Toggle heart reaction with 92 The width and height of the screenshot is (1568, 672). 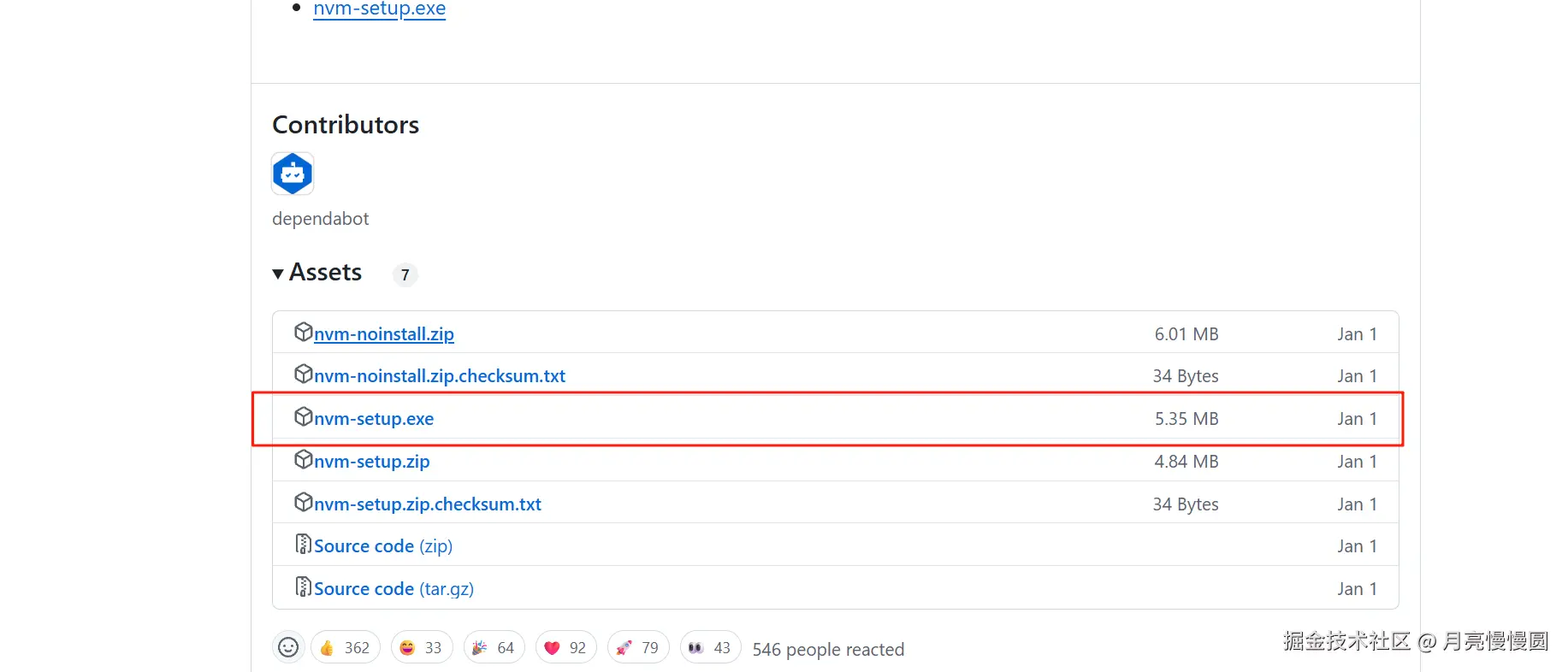[x=565, y=648]
